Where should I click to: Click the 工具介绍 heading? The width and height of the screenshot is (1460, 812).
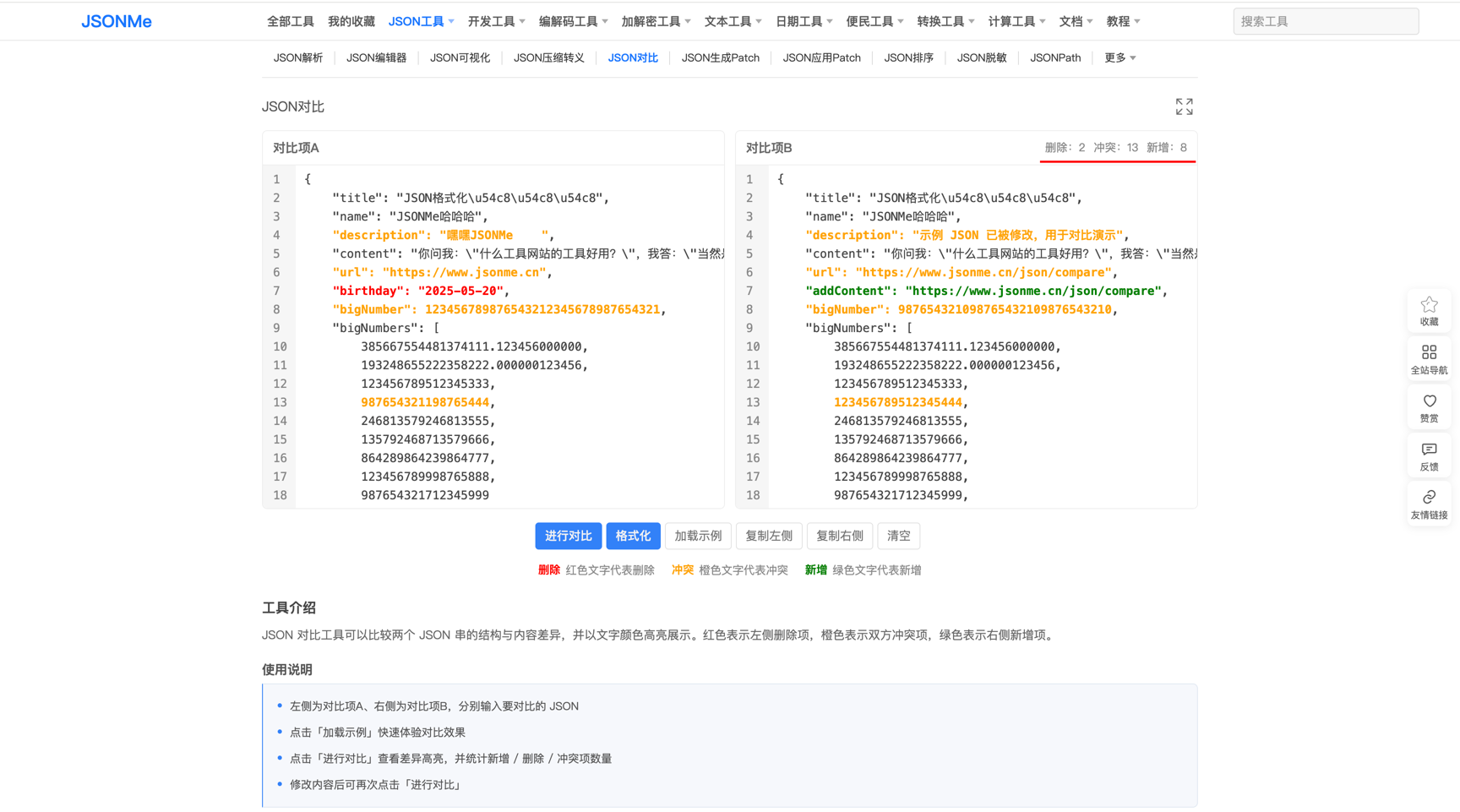[288, 608]
